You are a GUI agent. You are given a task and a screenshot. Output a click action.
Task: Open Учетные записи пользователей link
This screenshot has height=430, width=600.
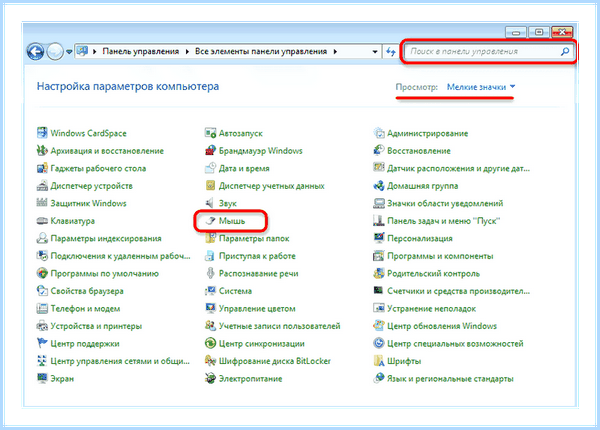coord(279,326)
